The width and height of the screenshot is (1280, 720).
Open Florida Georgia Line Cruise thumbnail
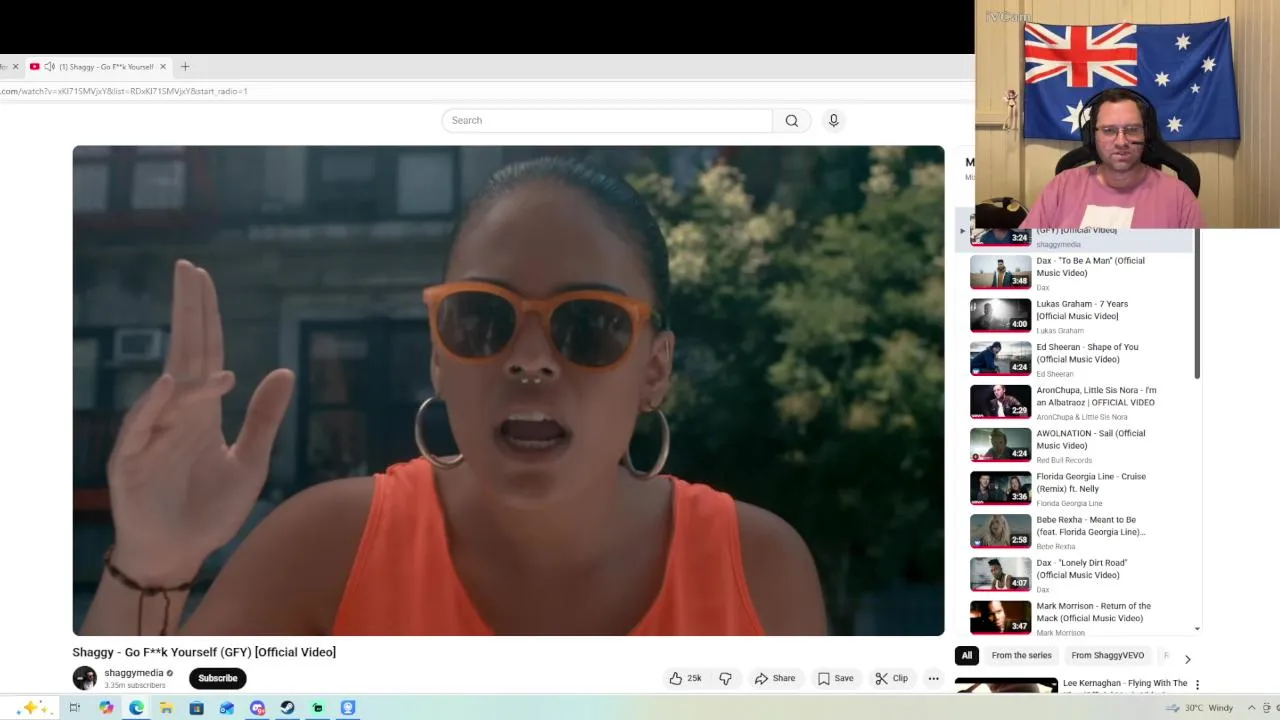click(x=1000, y=487)
